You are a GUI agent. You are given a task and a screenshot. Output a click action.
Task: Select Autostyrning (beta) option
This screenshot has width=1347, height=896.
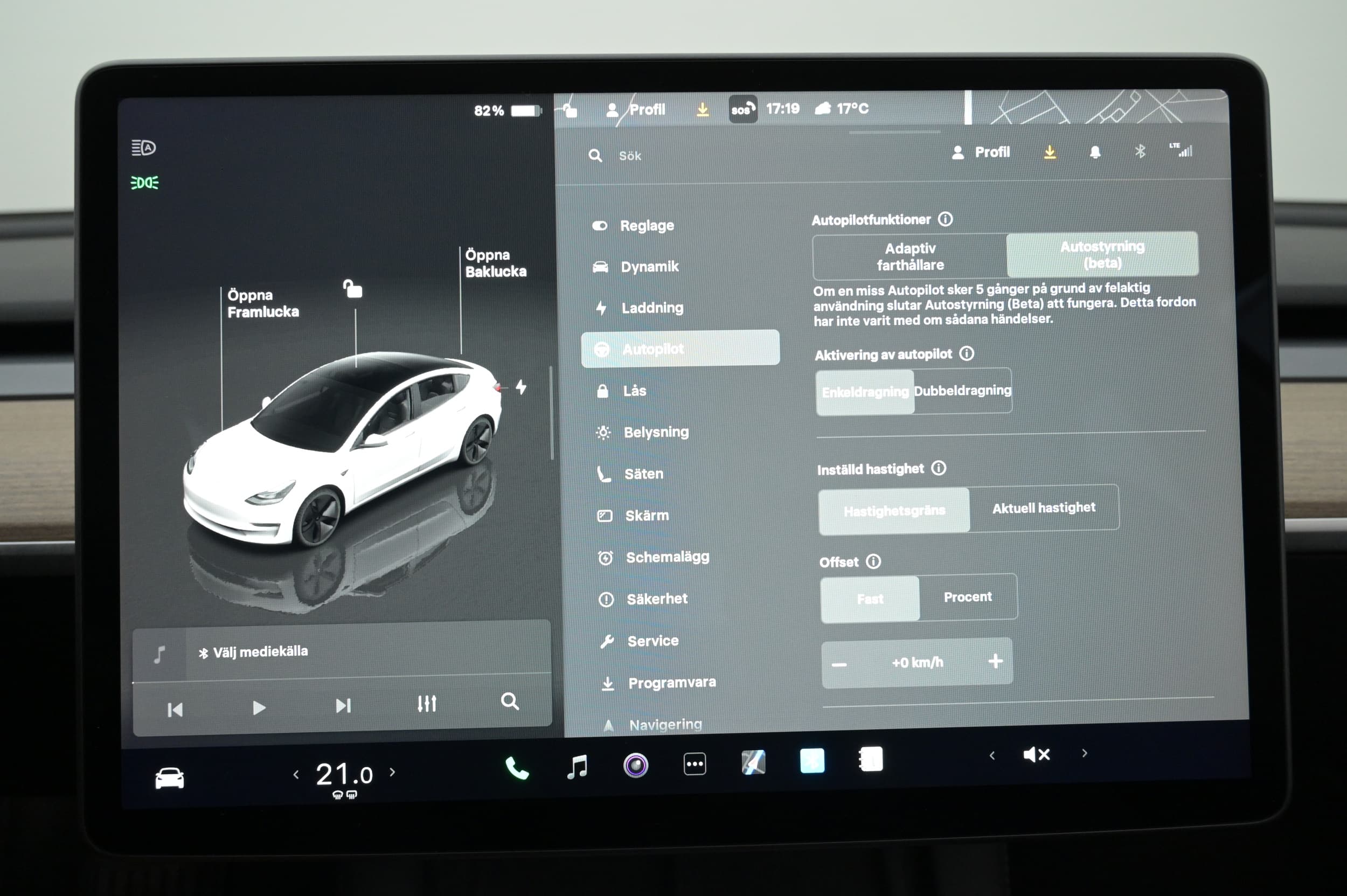click(x=1102, y=254)
